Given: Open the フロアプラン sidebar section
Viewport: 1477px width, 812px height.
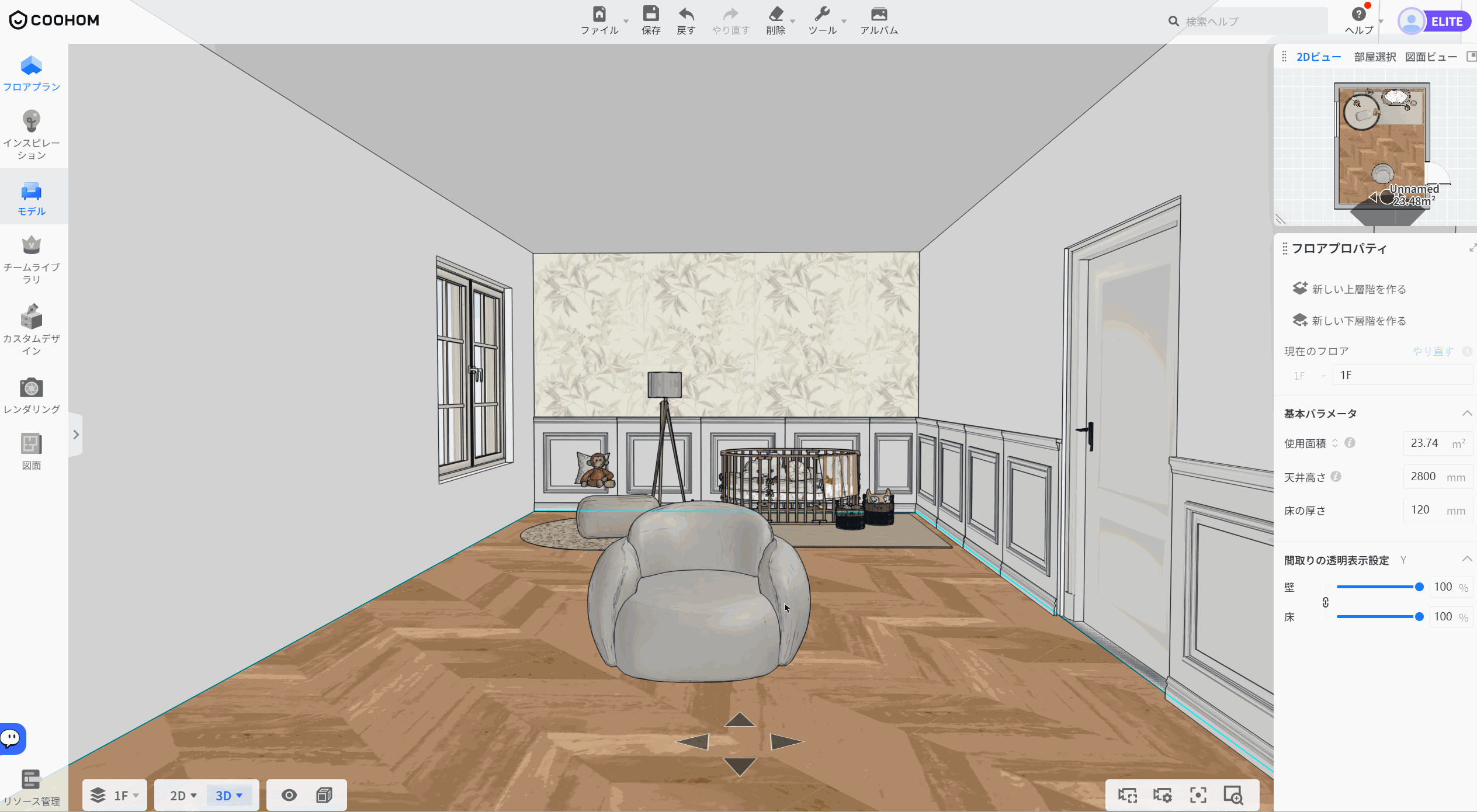Looking at the screenshot, I should (32, 74).
